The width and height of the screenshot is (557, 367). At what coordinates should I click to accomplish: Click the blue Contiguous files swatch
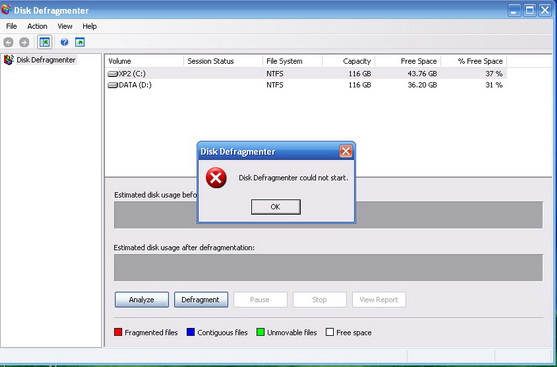pyautogui.click(x=191, y=332)
